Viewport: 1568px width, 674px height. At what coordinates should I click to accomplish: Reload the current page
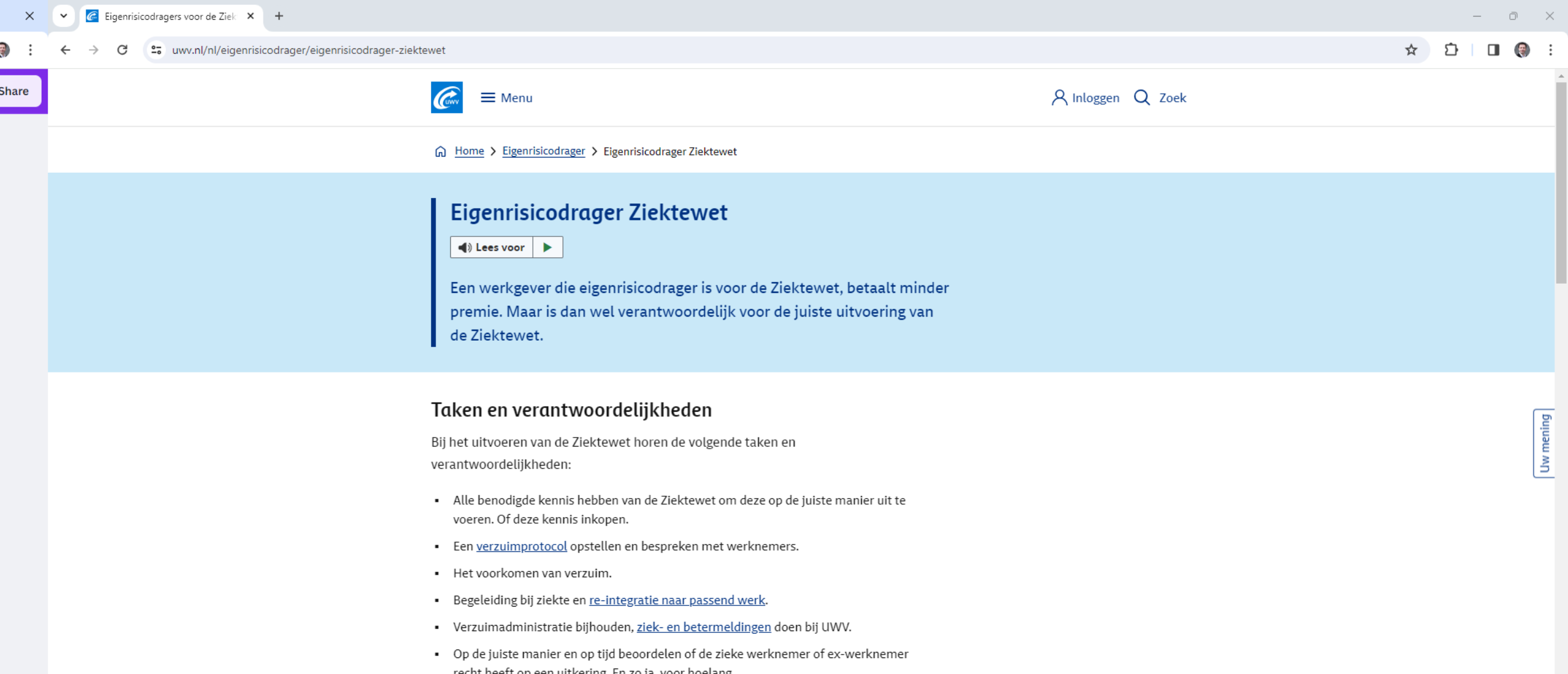(x=123, y=50)
